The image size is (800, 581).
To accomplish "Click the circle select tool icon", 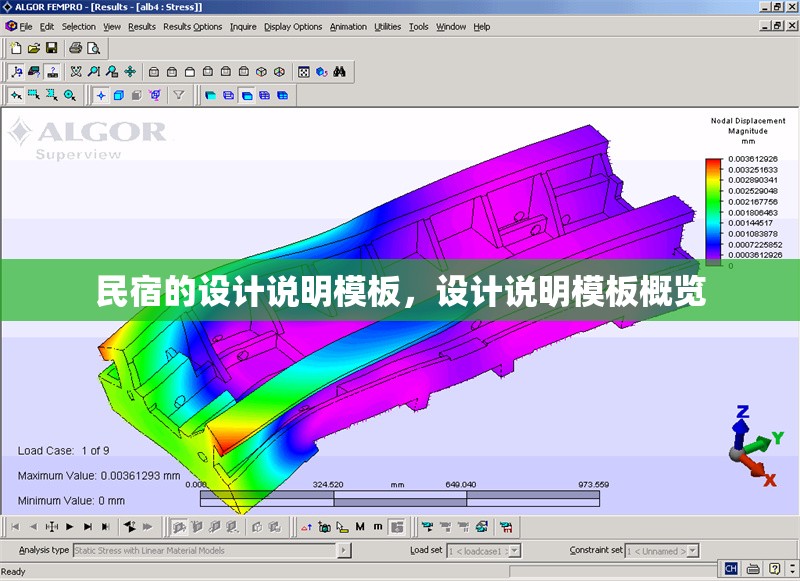I will [69, 95].
